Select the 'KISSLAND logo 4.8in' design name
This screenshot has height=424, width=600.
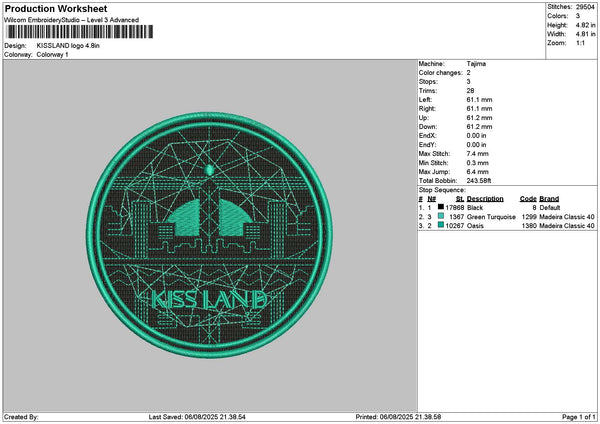coord(68,46)
